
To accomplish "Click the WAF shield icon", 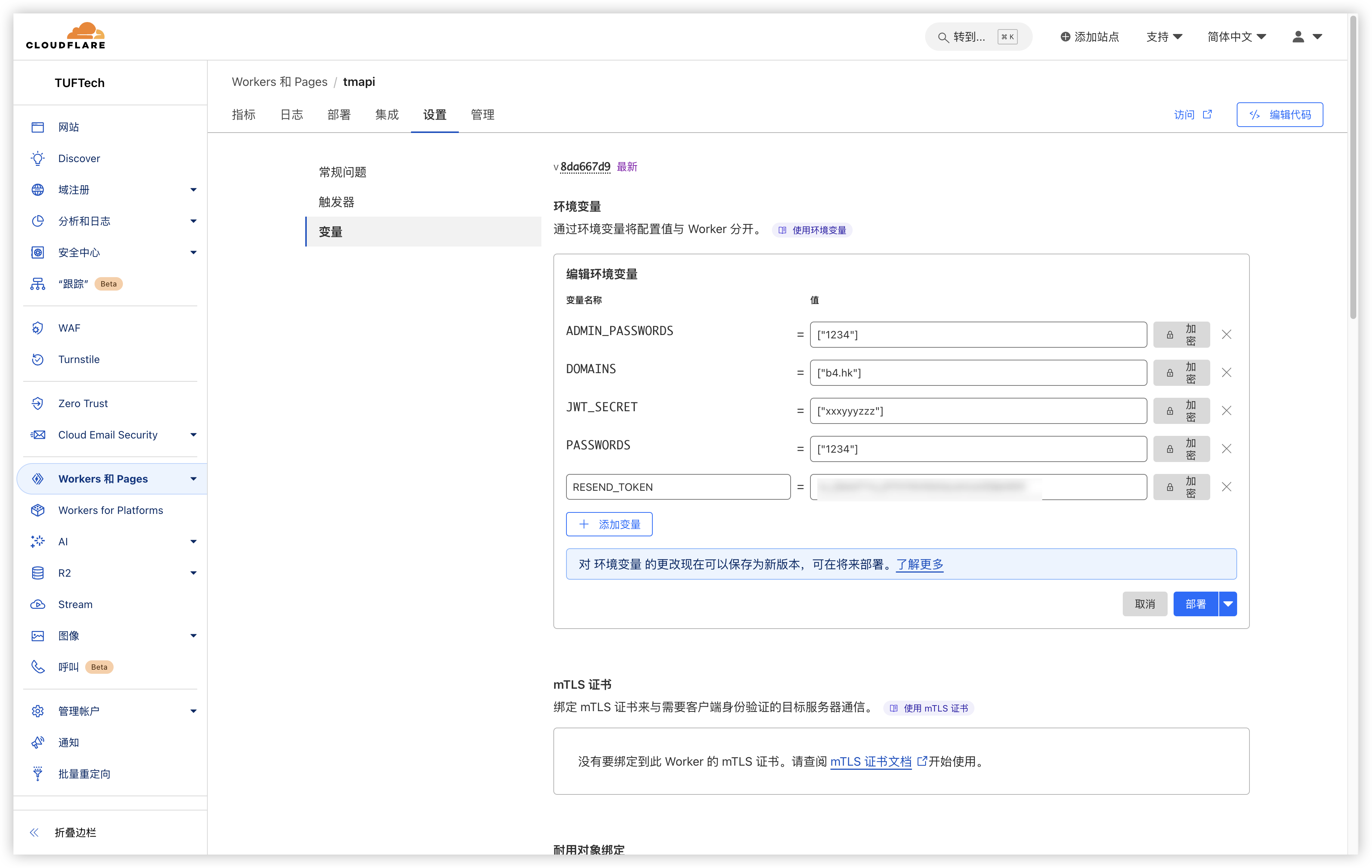I will (x=38, y=328).
